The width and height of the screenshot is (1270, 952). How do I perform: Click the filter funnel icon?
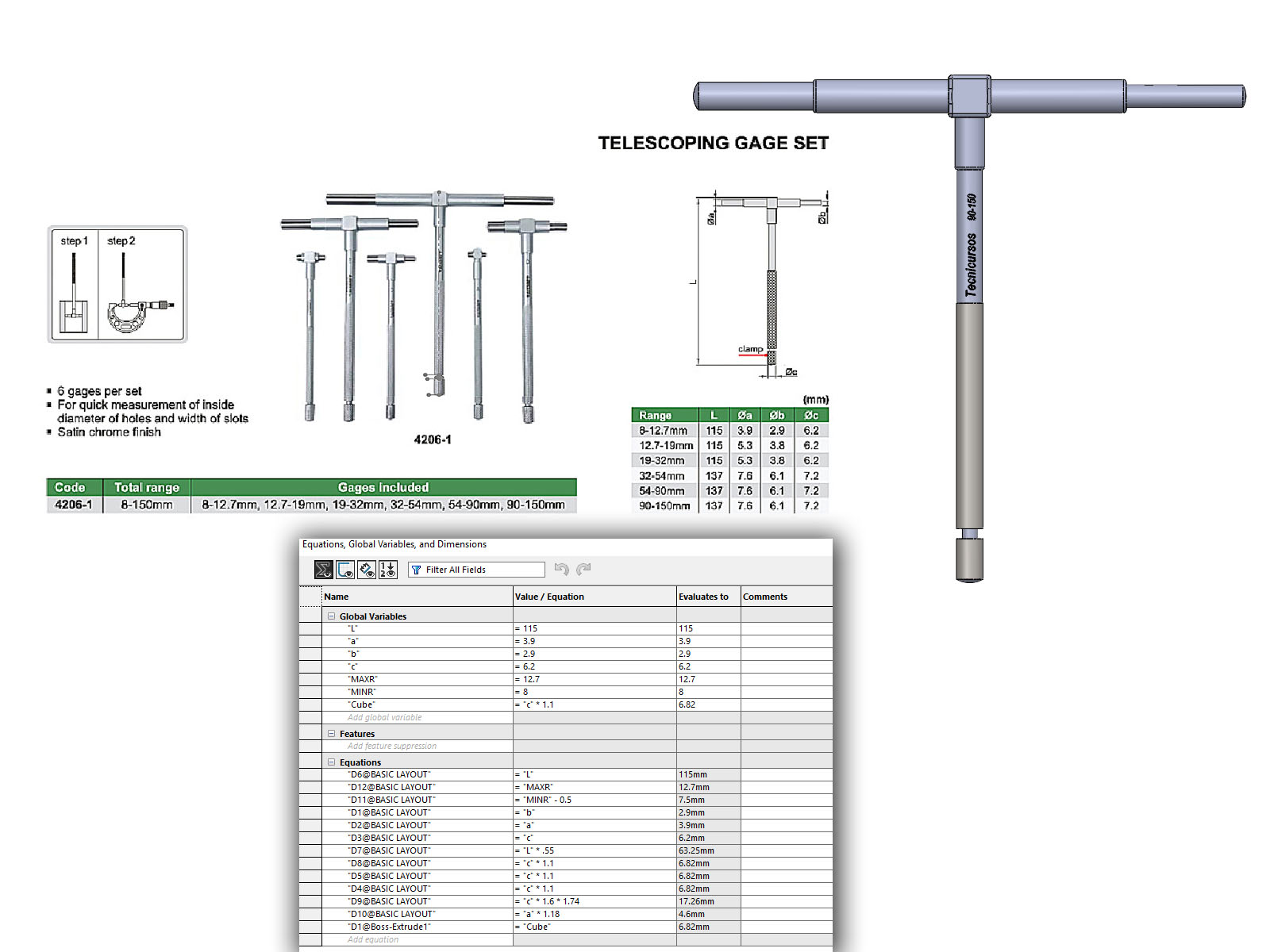click(x=417, y=570)
